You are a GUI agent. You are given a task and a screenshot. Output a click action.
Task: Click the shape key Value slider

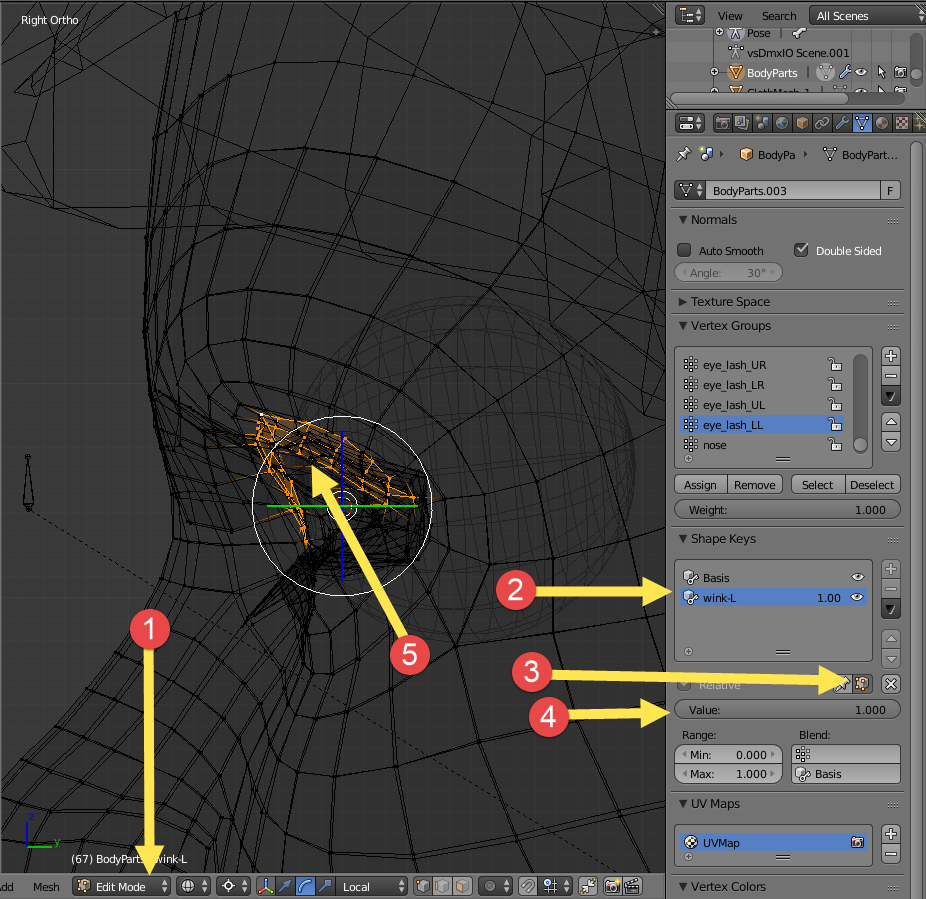pyautogui.click(x=787, y=710)
